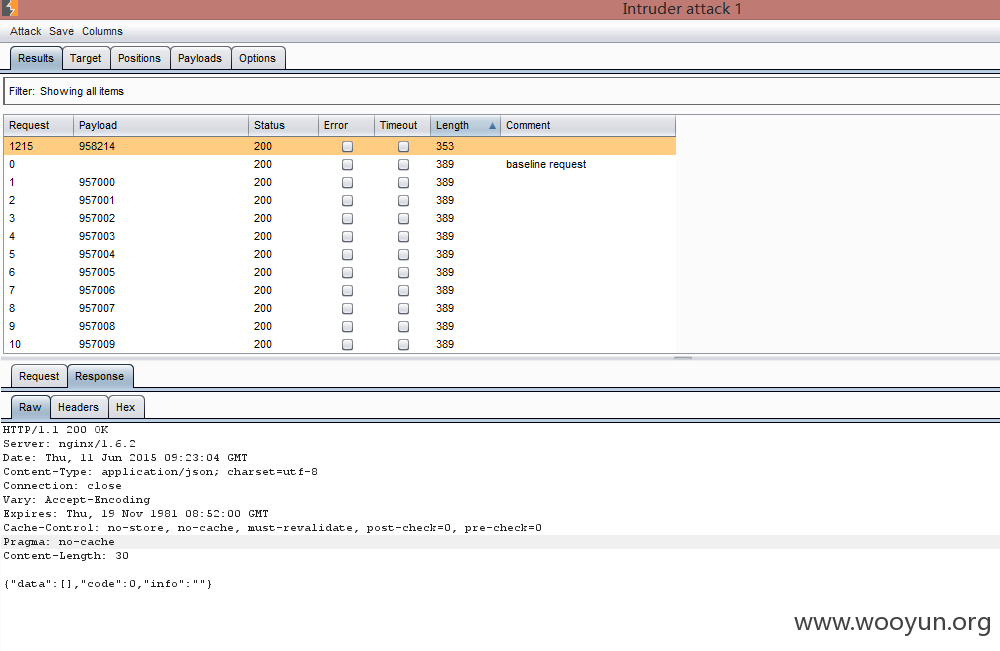Sort by the Status column header

(283, 126)
